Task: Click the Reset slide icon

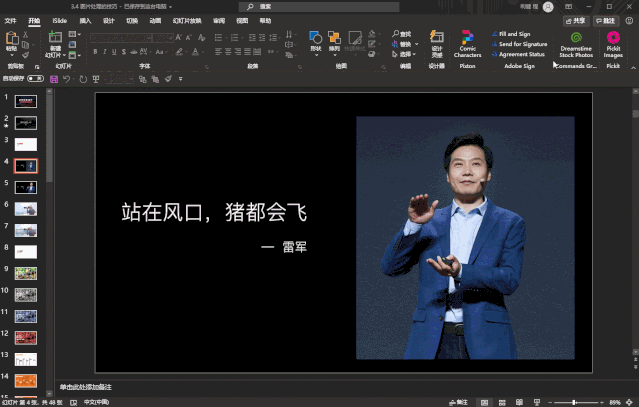Action: coord(72,44)
